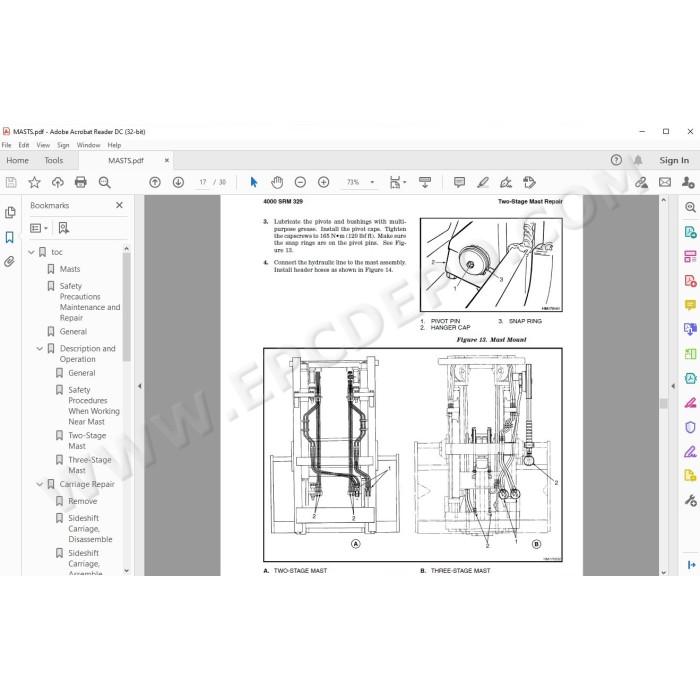Open Safety Precautions Maintenance and Repair bookmark
The image size is (700, 700).
(x=90, y=302)
